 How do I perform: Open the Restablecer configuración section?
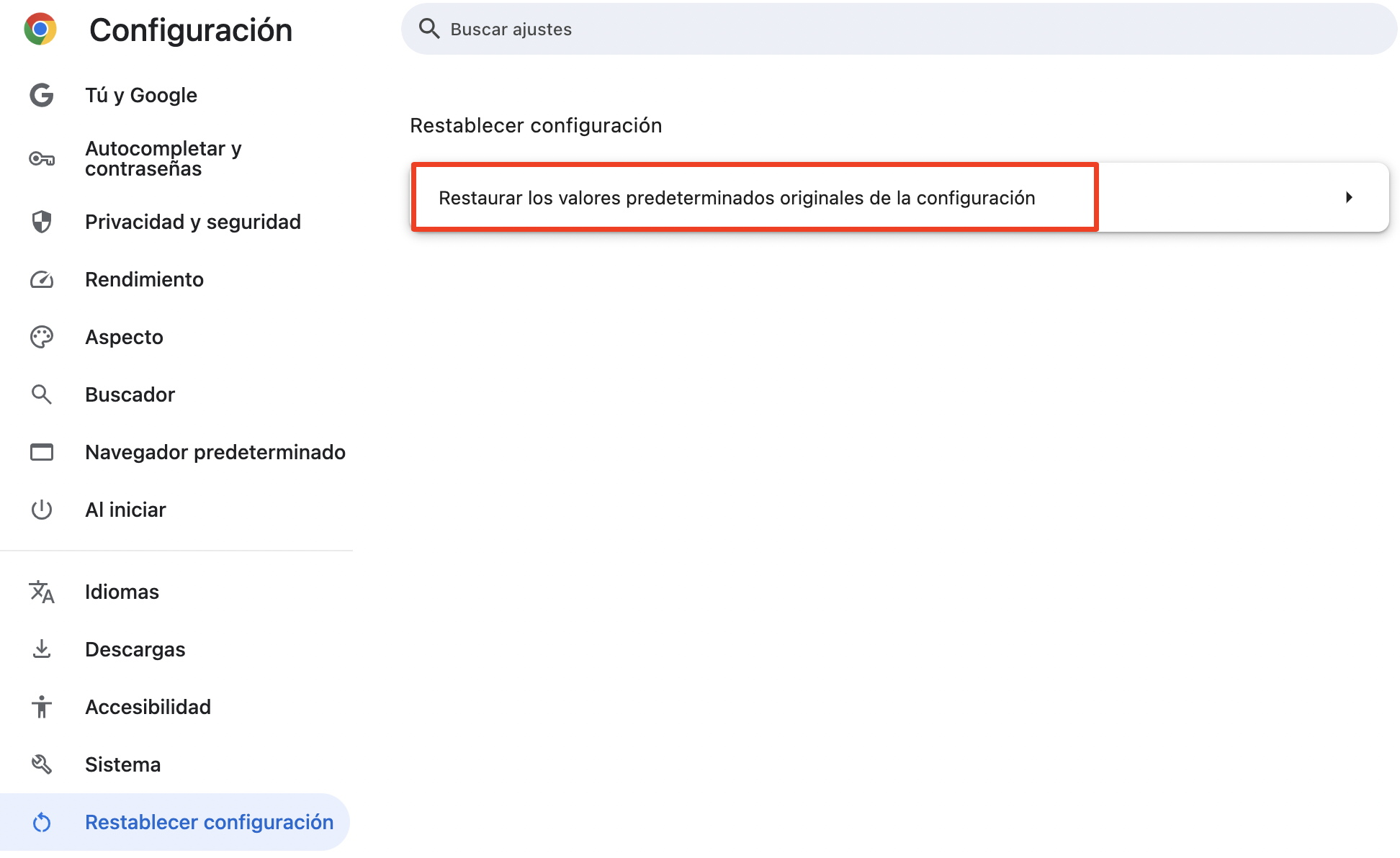pyautogui.click(x=210, y=821)
